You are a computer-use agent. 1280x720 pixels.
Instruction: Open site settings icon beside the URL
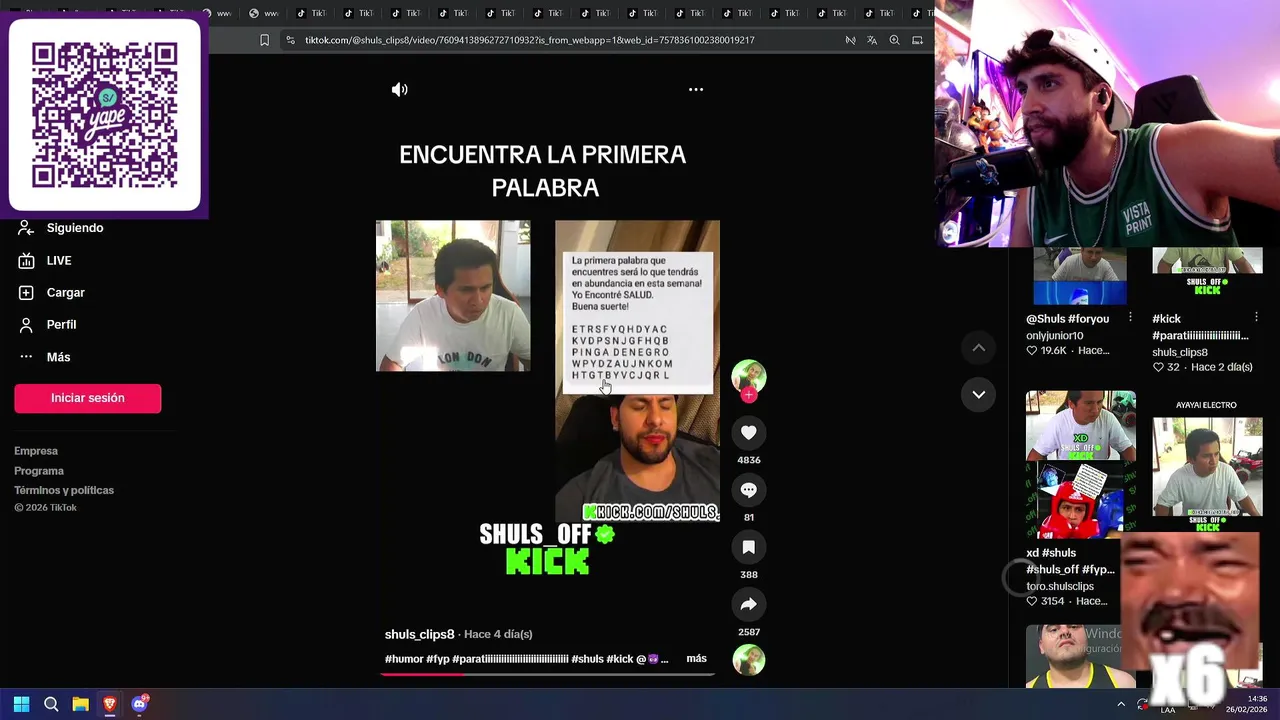coord(290,40)
